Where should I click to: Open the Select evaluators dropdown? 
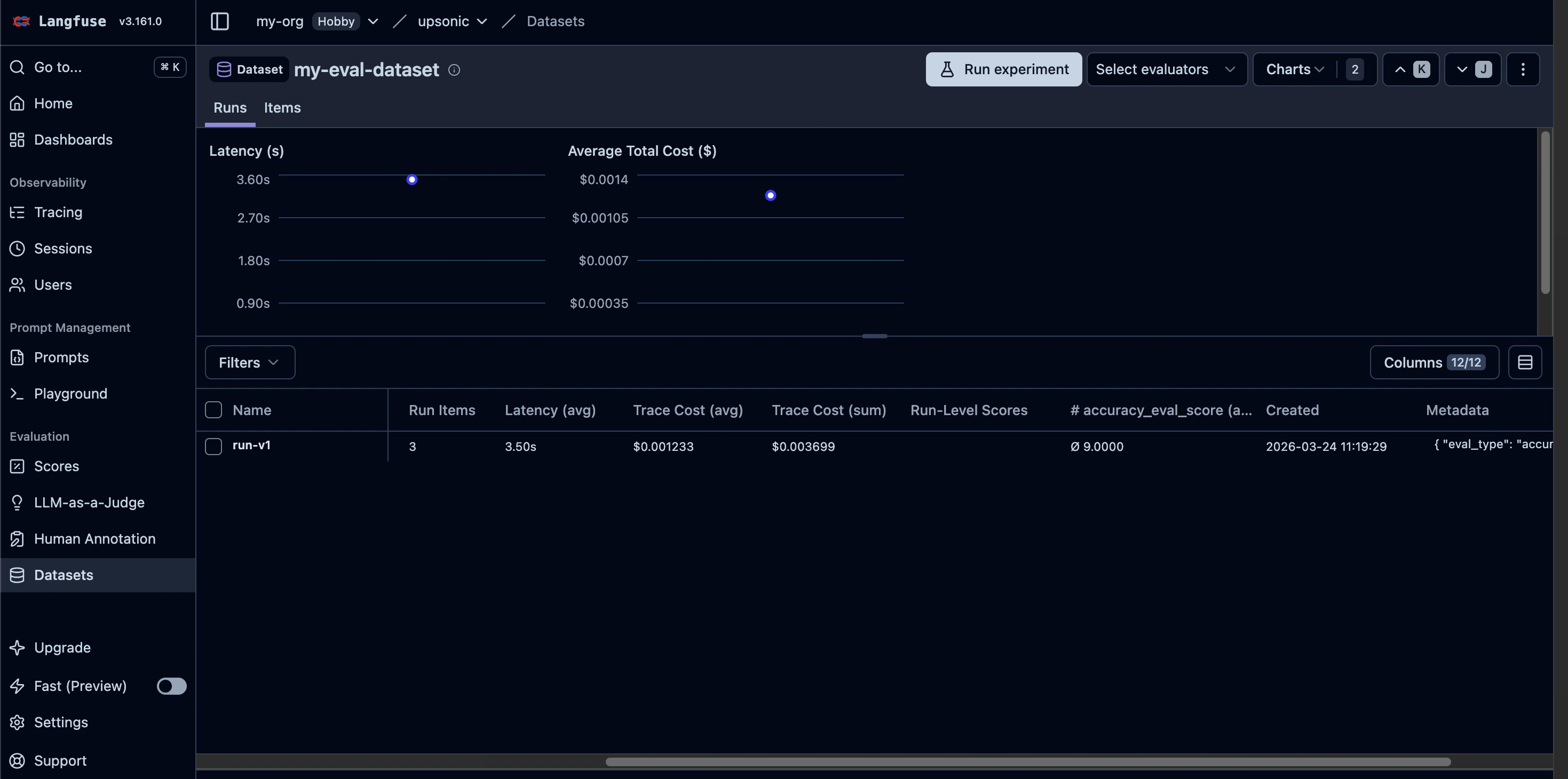(x=1166, y=69)
